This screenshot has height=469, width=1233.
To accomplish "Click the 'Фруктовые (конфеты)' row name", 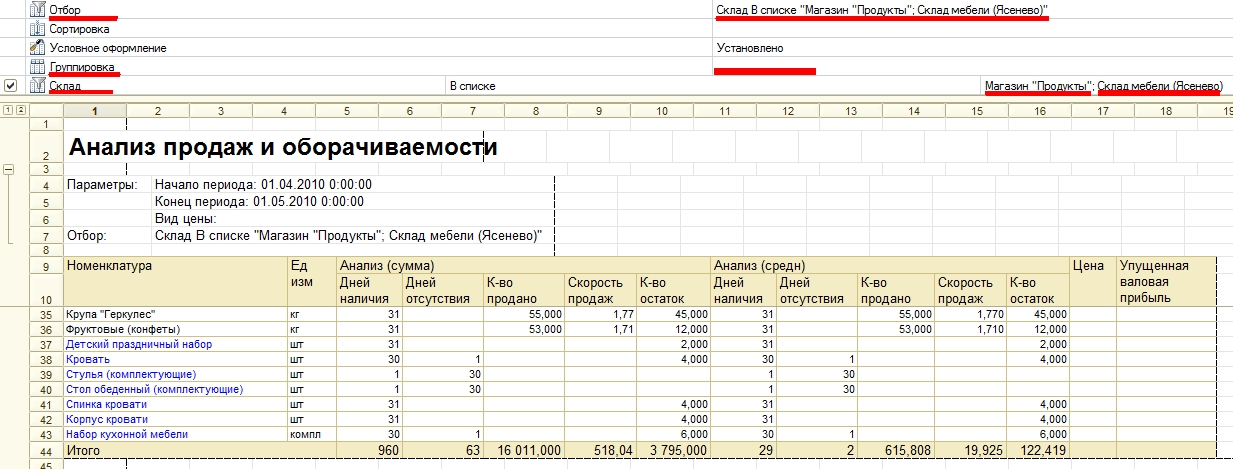I will tap(123, 329).
